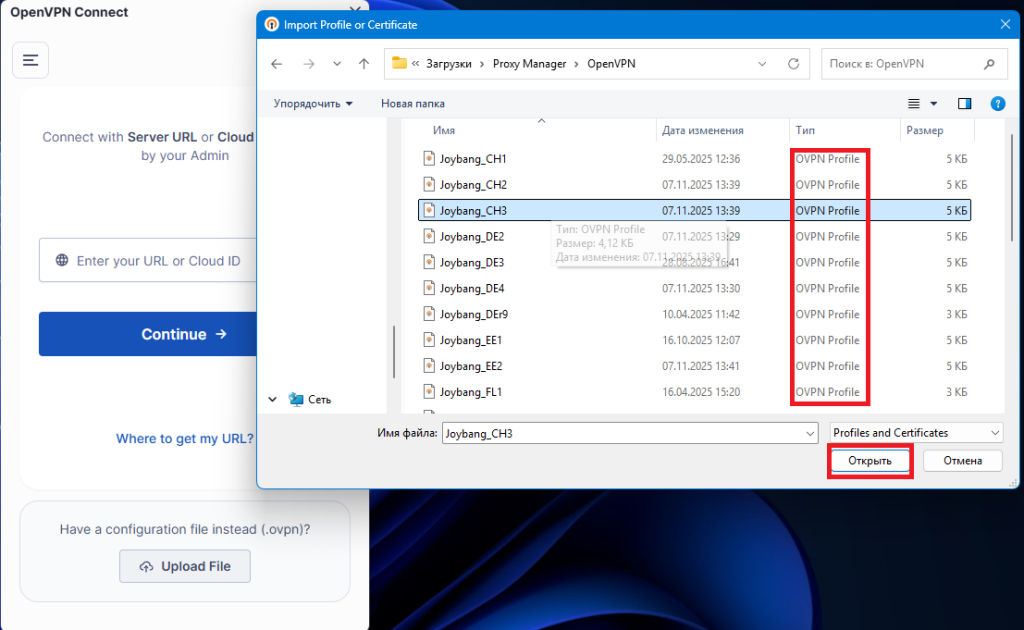Click the Новая папка toolbar item
The width and height of the screenshot is (1024, 630).
tap(413, 103)
